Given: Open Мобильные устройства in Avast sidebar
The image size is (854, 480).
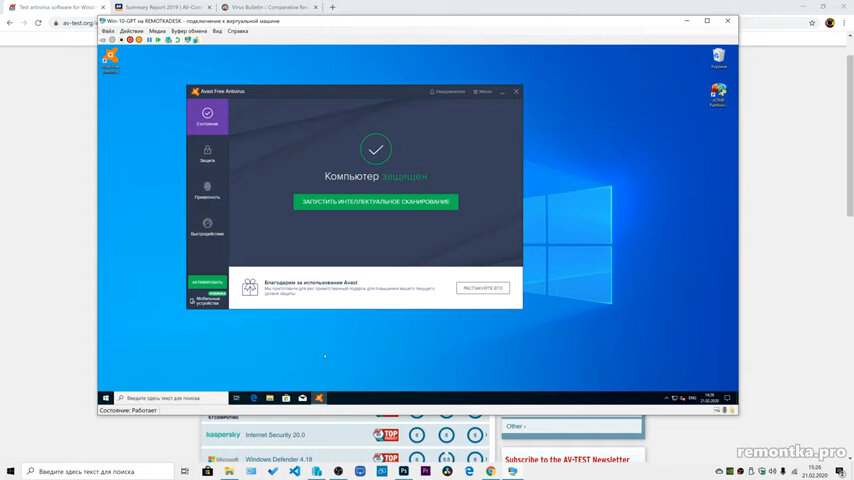Looking at the screenshot, I should [207, 301].
